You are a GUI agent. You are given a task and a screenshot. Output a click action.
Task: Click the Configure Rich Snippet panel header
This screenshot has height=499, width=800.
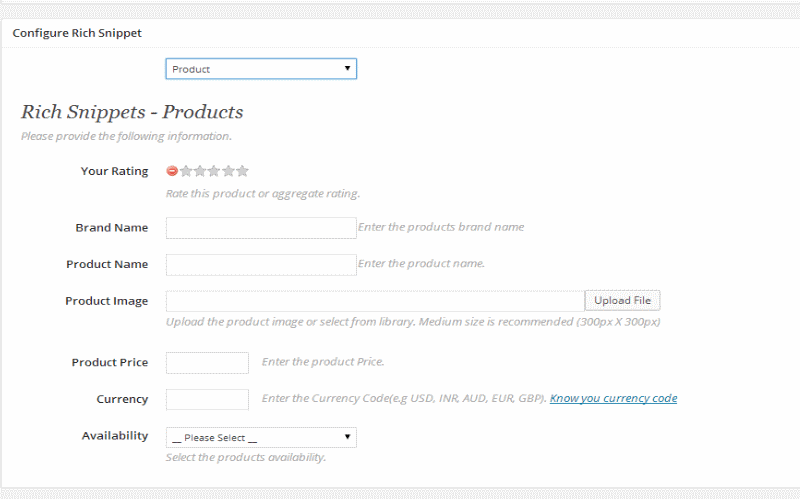pos(77,33)
